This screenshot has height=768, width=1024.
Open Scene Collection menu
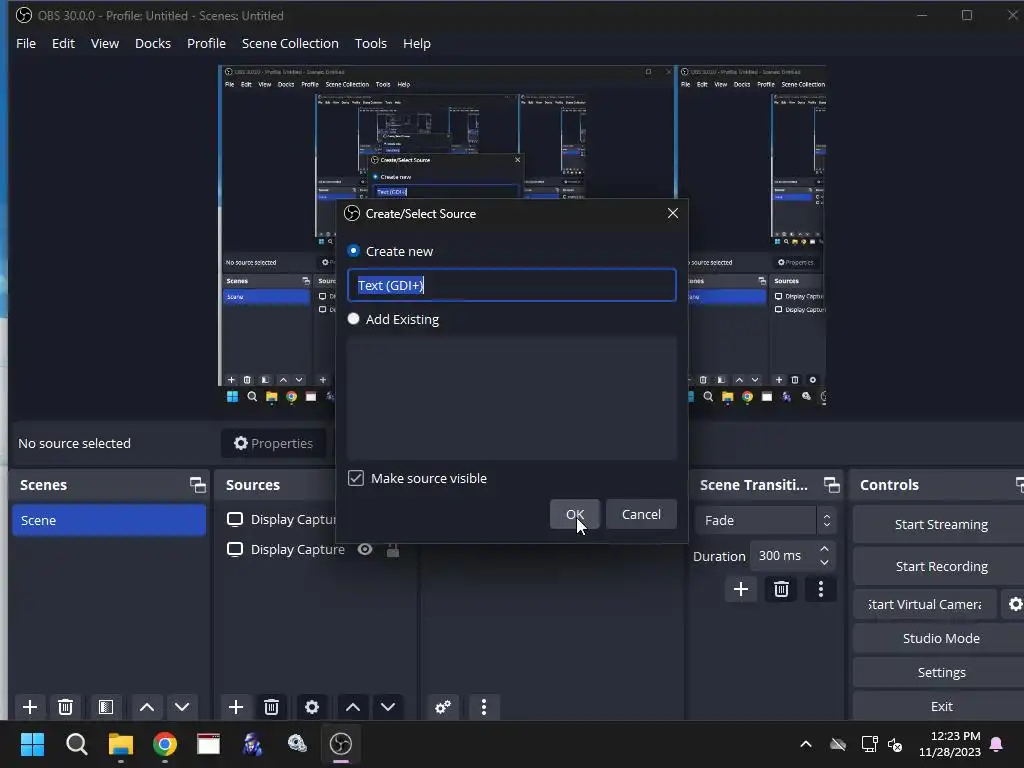[x=290, y=43]
